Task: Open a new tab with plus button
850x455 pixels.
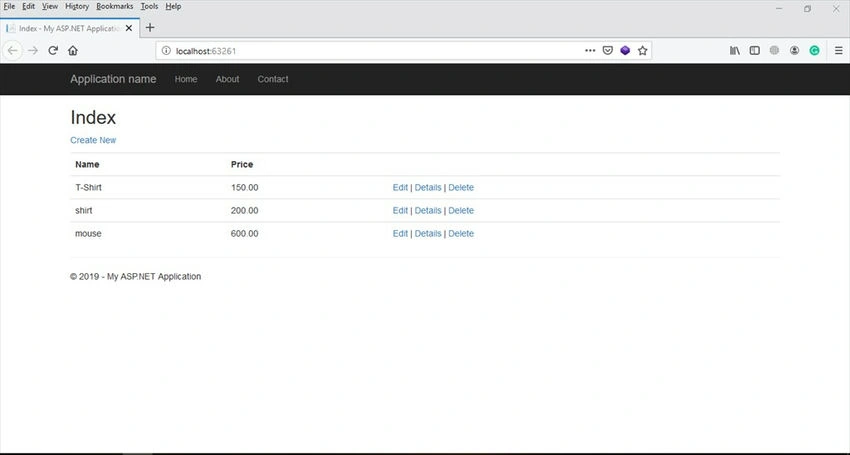Action: click(150, 28)
